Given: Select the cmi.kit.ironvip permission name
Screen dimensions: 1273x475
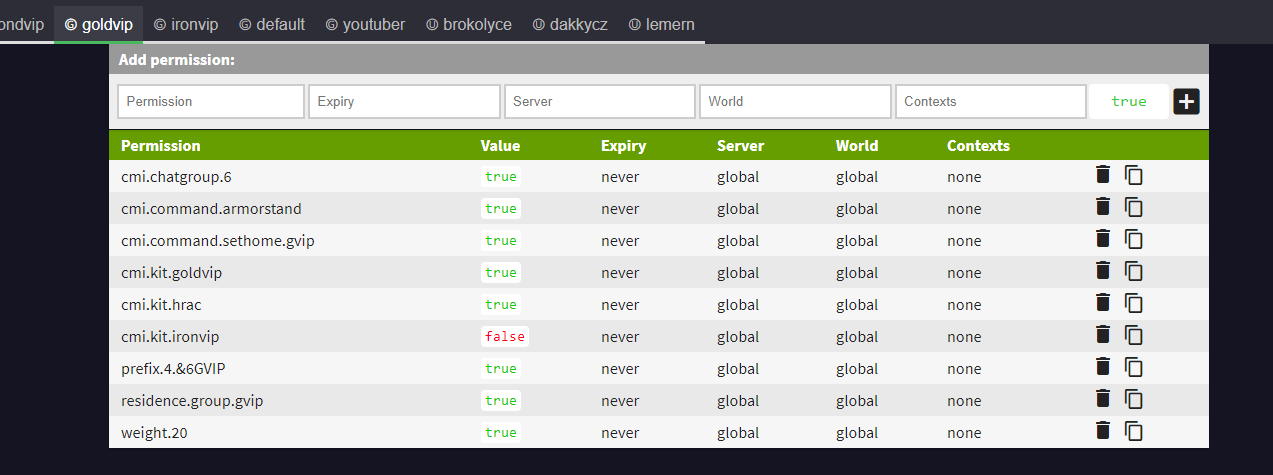Looking at the screenshot, I should pos(170,337).
